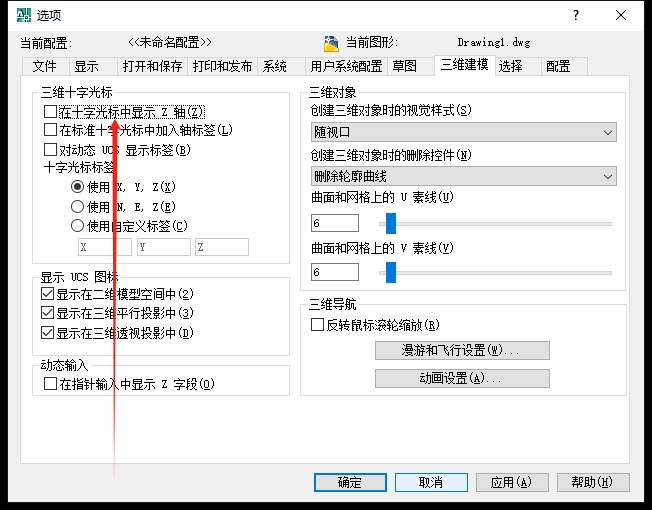Click the U 素线 slider handle
Viewport: 652px width, 510px height.
391,223
